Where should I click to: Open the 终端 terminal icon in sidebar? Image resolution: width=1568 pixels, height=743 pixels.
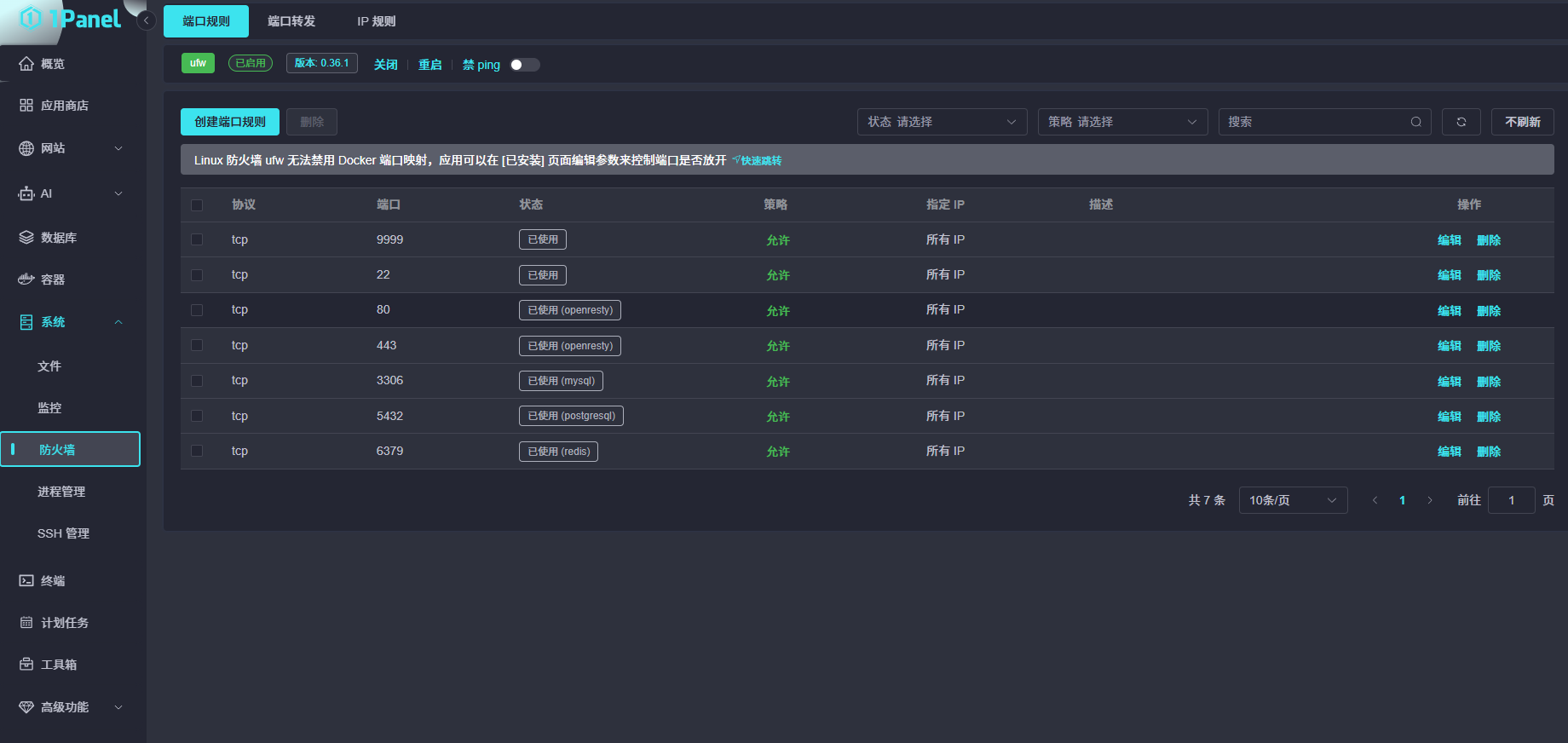pos(26,581)
